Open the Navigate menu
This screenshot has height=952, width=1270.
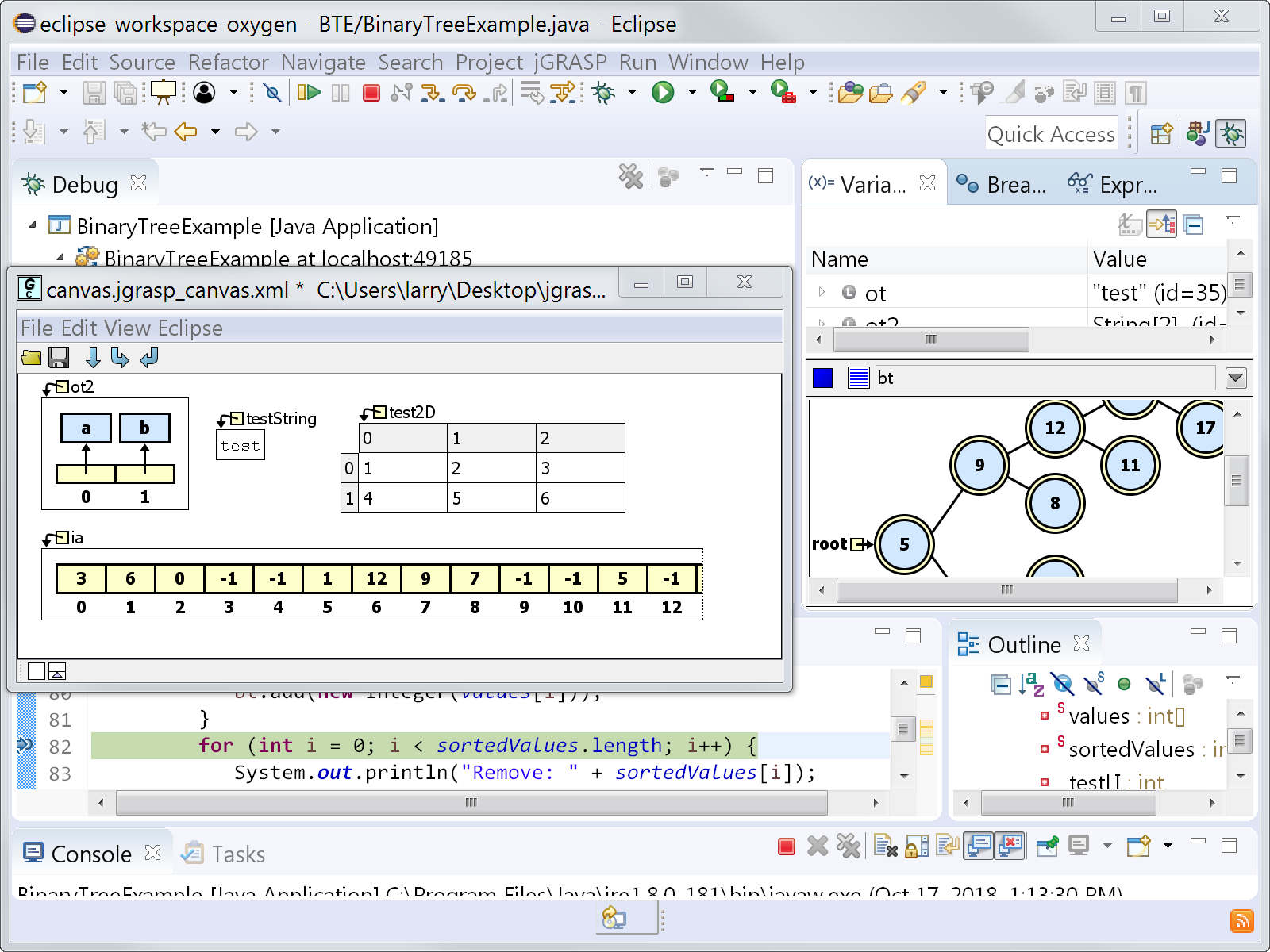(323, 62)
